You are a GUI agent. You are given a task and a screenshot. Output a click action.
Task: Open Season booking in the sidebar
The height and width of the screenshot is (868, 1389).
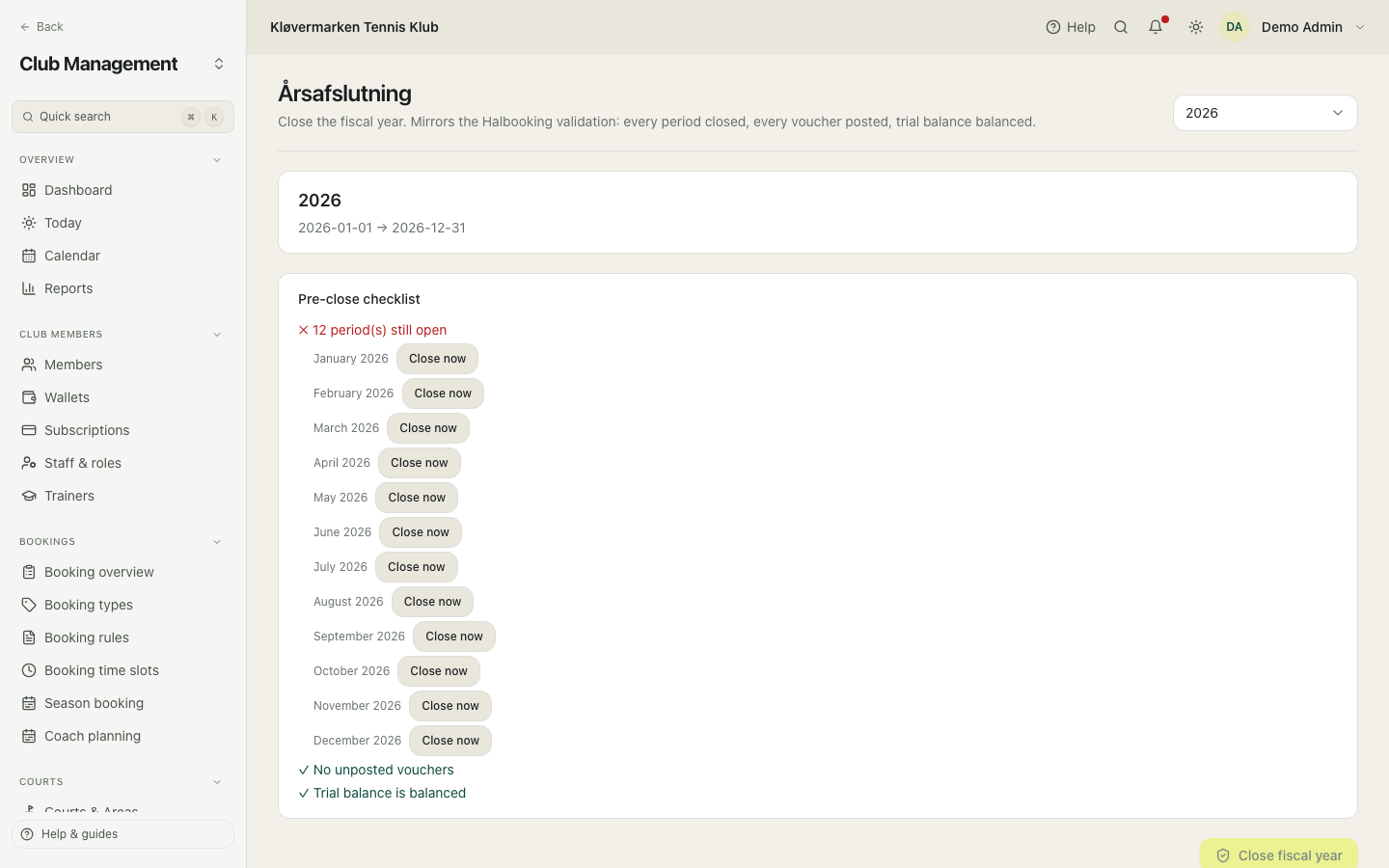coord(123,703)
